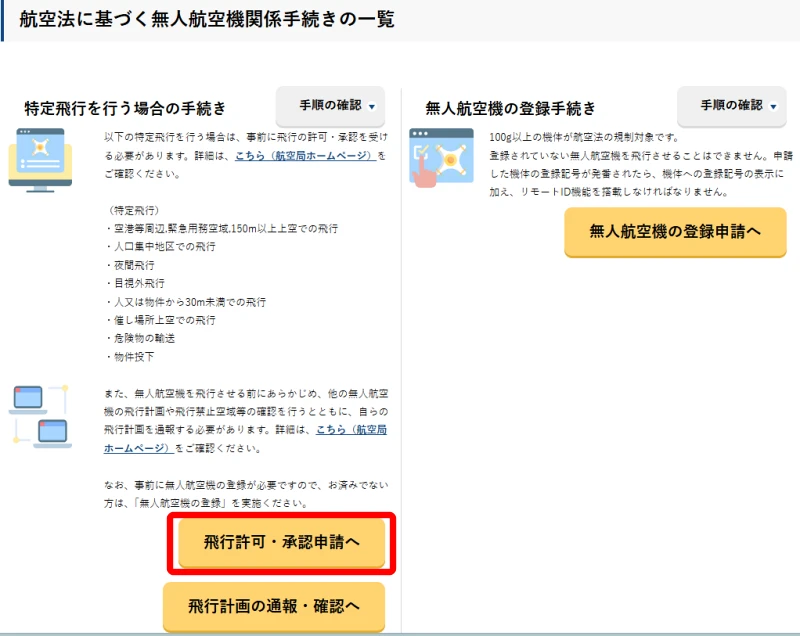Select heading 特定飛行を行う場合の手続き
800x636 pixels.
[125, 108]
